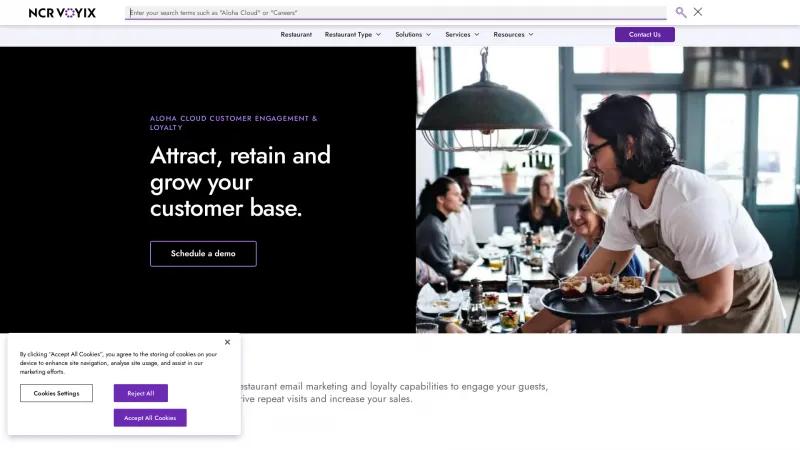Open Cookies Settings

(56, 393)
